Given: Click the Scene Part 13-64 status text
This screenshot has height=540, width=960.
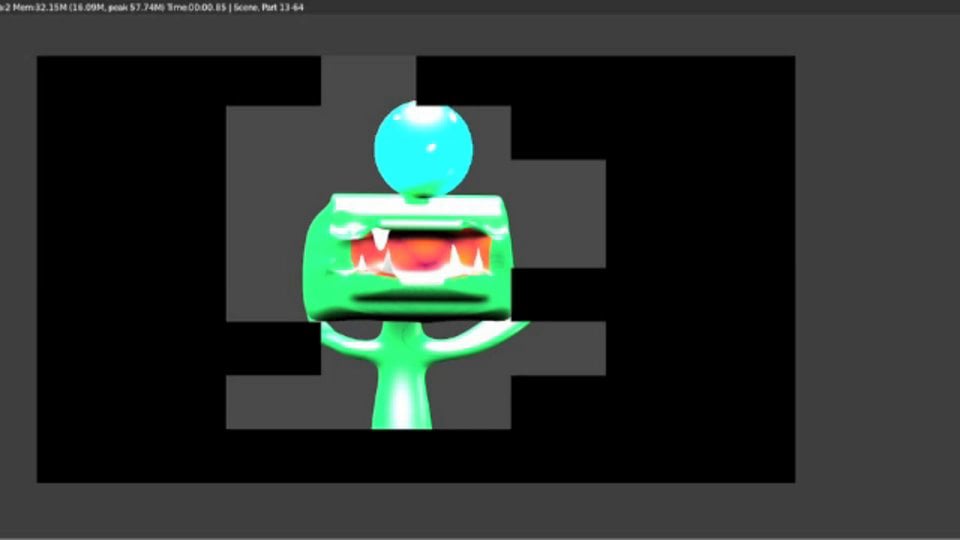Looking at the screenshot, I should pos(268,7).
